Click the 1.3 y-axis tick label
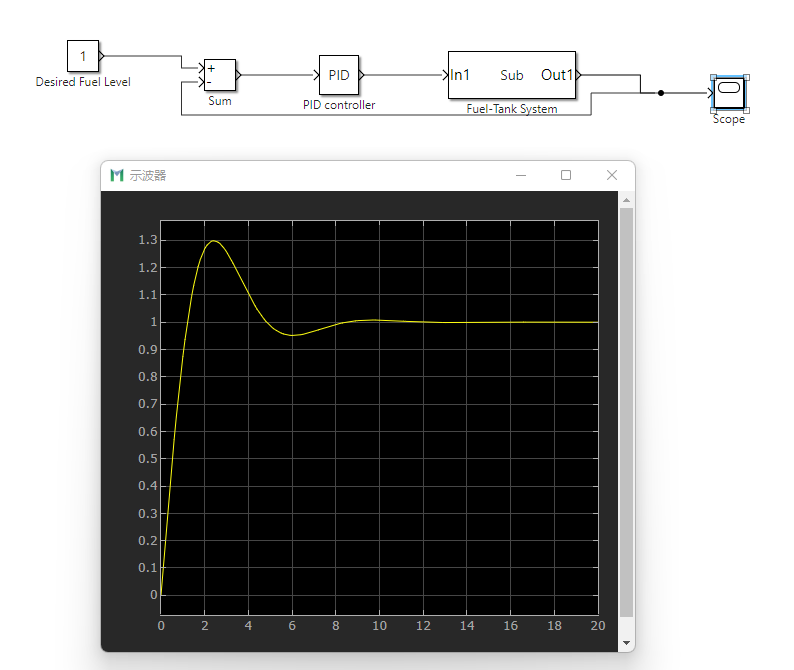Image resolution: width=794 pixels, height=670 pixels. tap(148, 240)
